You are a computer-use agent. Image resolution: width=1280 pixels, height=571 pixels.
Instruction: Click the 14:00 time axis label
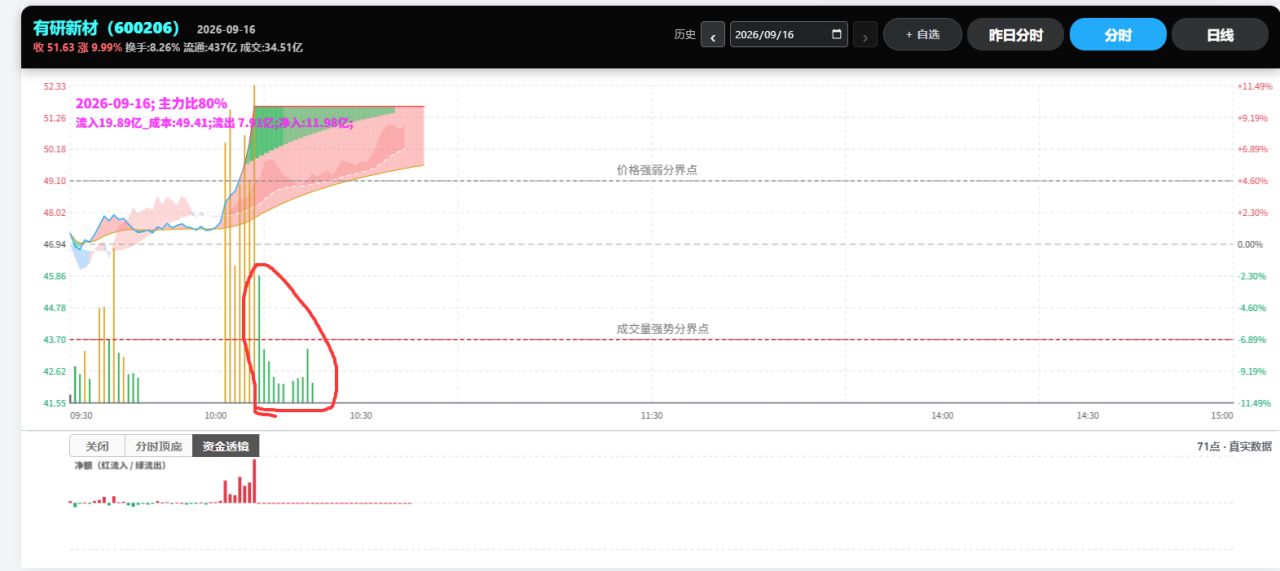coord(942,415)
